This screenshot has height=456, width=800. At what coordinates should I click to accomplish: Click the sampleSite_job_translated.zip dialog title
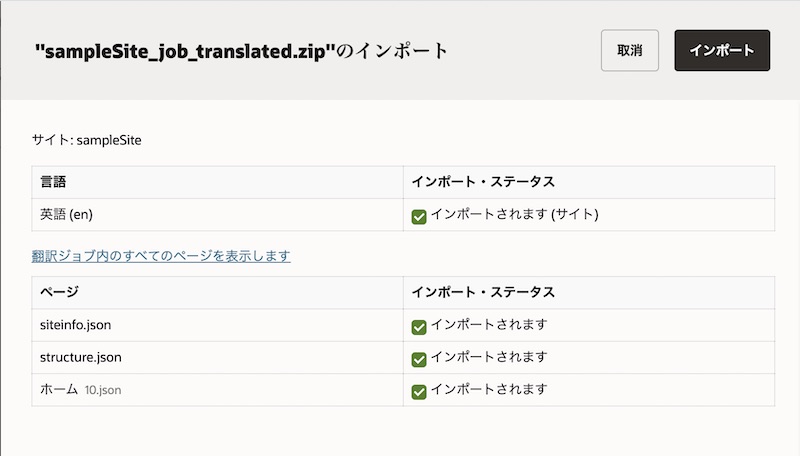[240, 51]
